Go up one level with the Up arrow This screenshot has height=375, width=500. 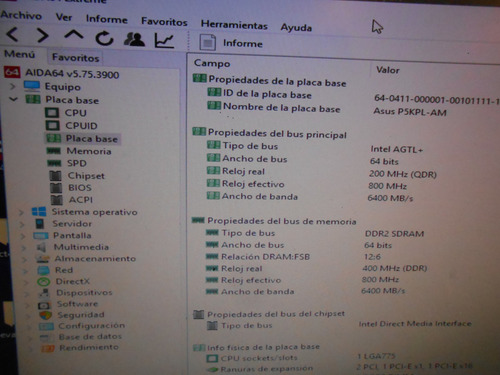[74, 35]
